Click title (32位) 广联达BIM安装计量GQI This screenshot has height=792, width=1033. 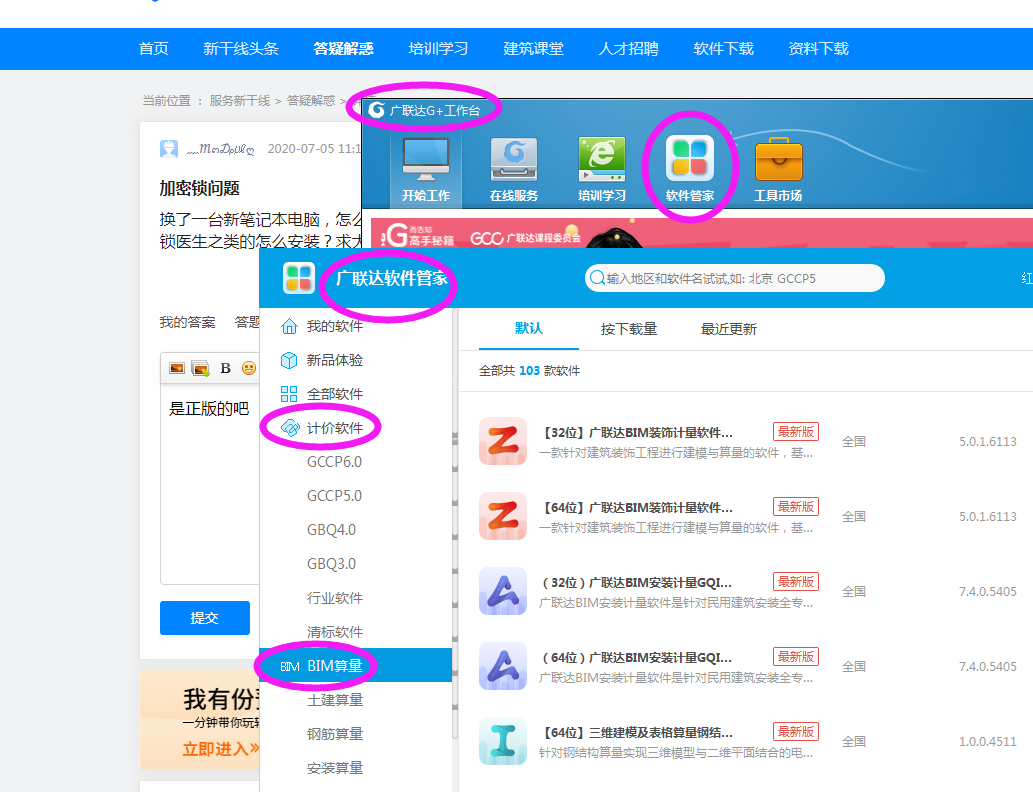click(x=637, y=583)
